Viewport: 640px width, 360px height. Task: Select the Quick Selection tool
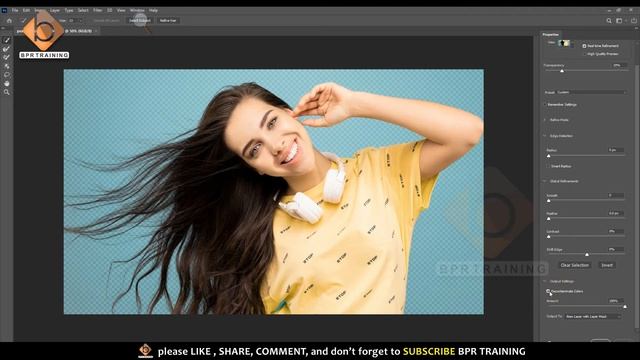coord(7,40)
